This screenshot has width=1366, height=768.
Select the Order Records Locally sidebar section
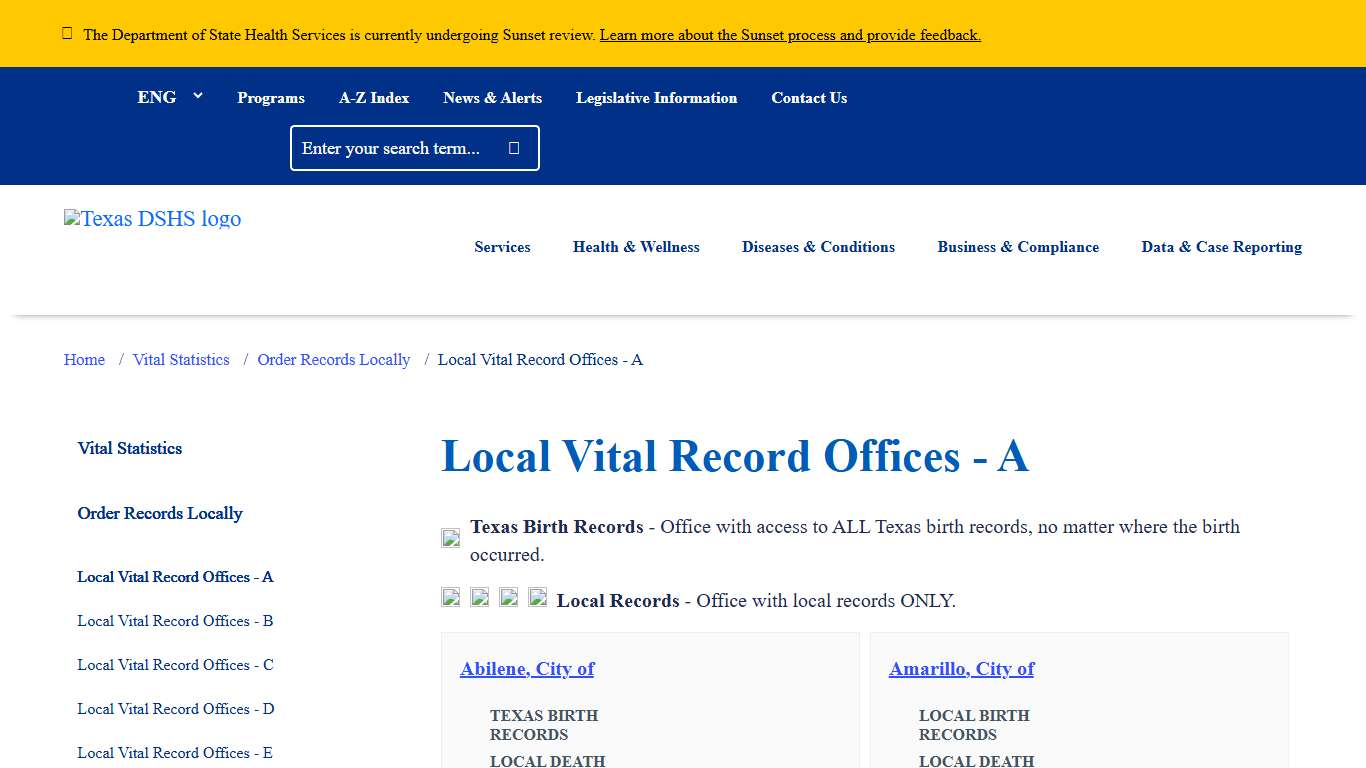tap(159, 513)
